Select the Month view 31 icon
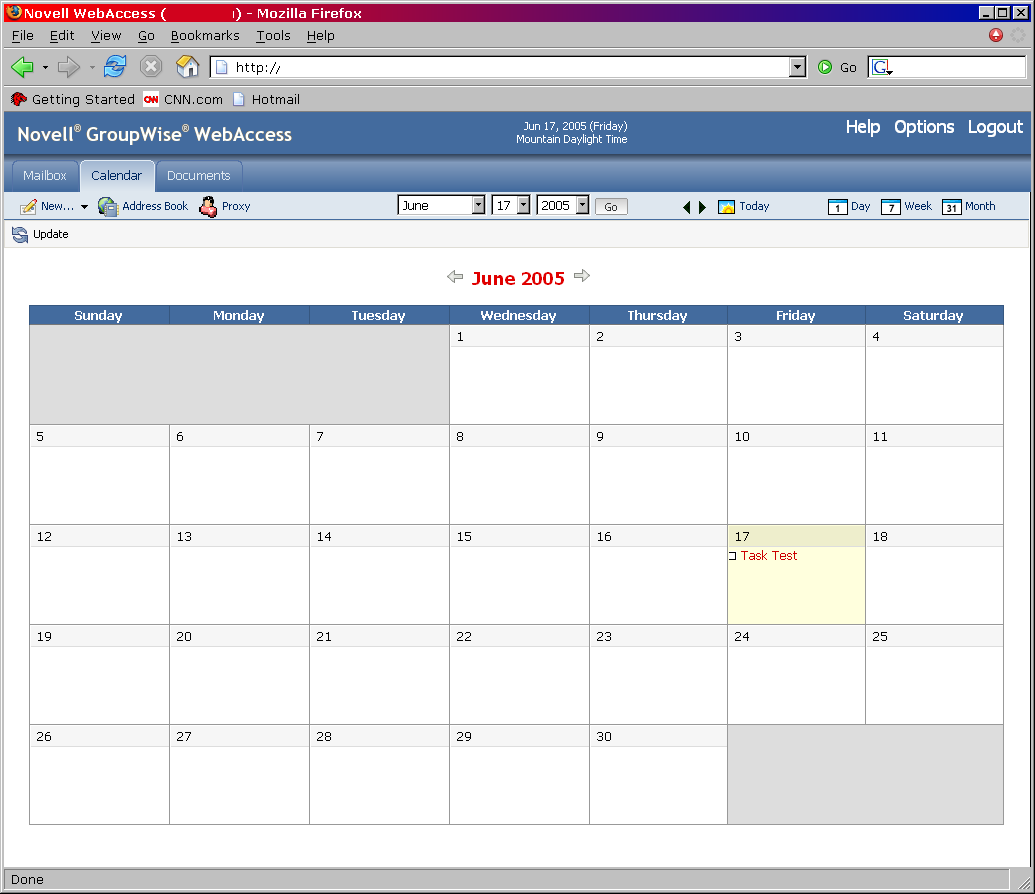This screenshot has height=894, width=1035. click(946, 206)
